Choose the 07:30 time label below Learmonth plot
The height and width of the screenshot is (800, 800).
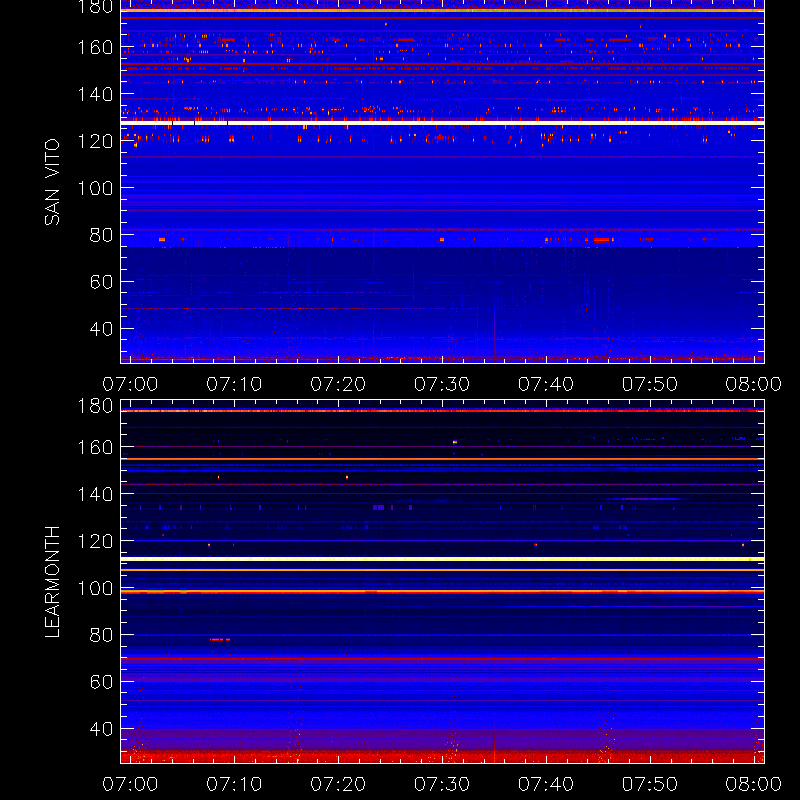pyautogui.click(x=442, y=784)
